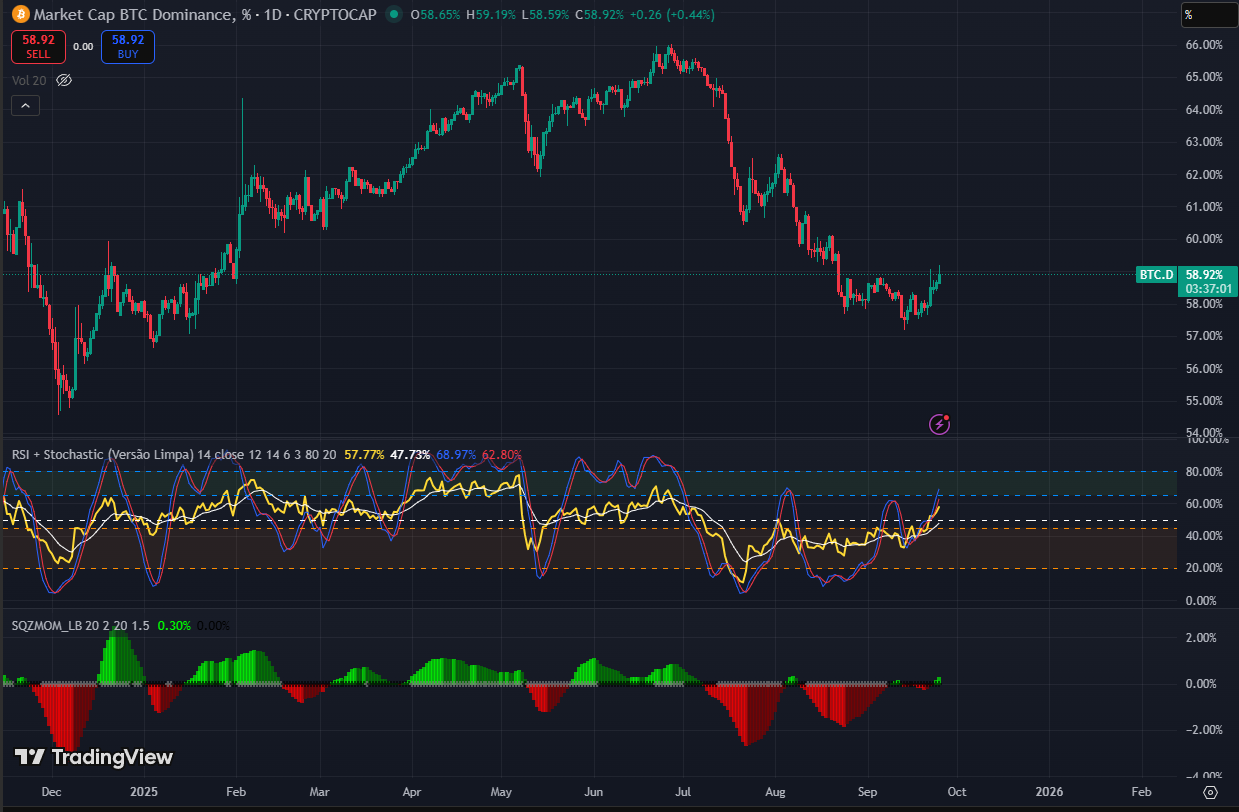Select the RSI + Stochastic (Versão Limpa) legend

102,454
